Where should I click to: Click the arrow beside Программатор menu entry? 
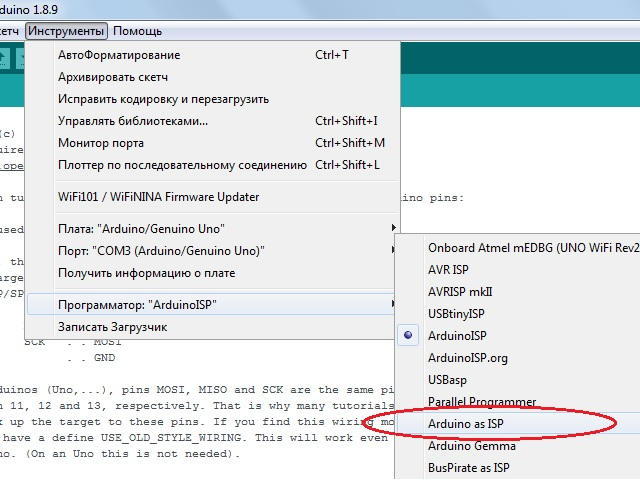393,303
